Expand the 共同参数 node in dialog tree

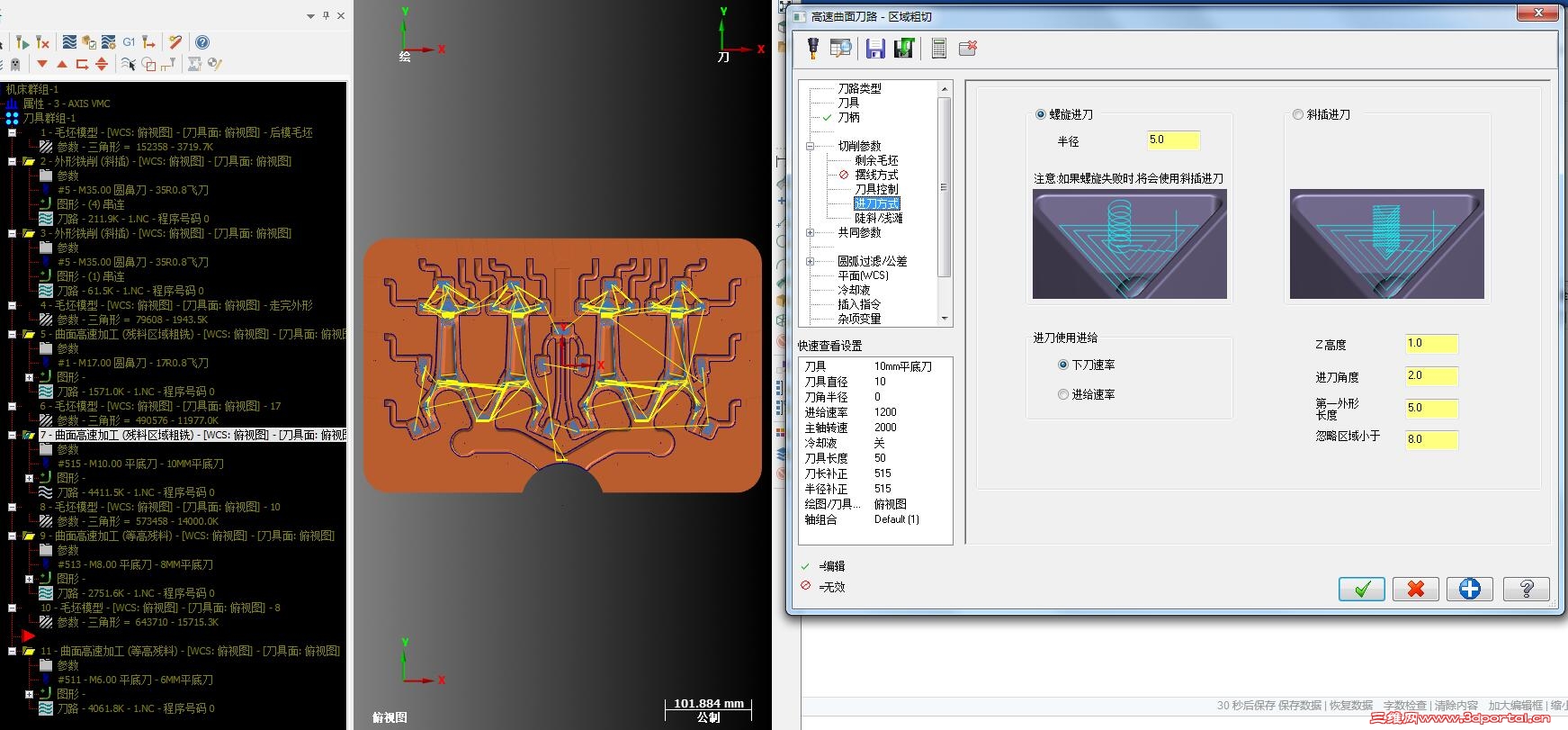click(x=810, y=232)
